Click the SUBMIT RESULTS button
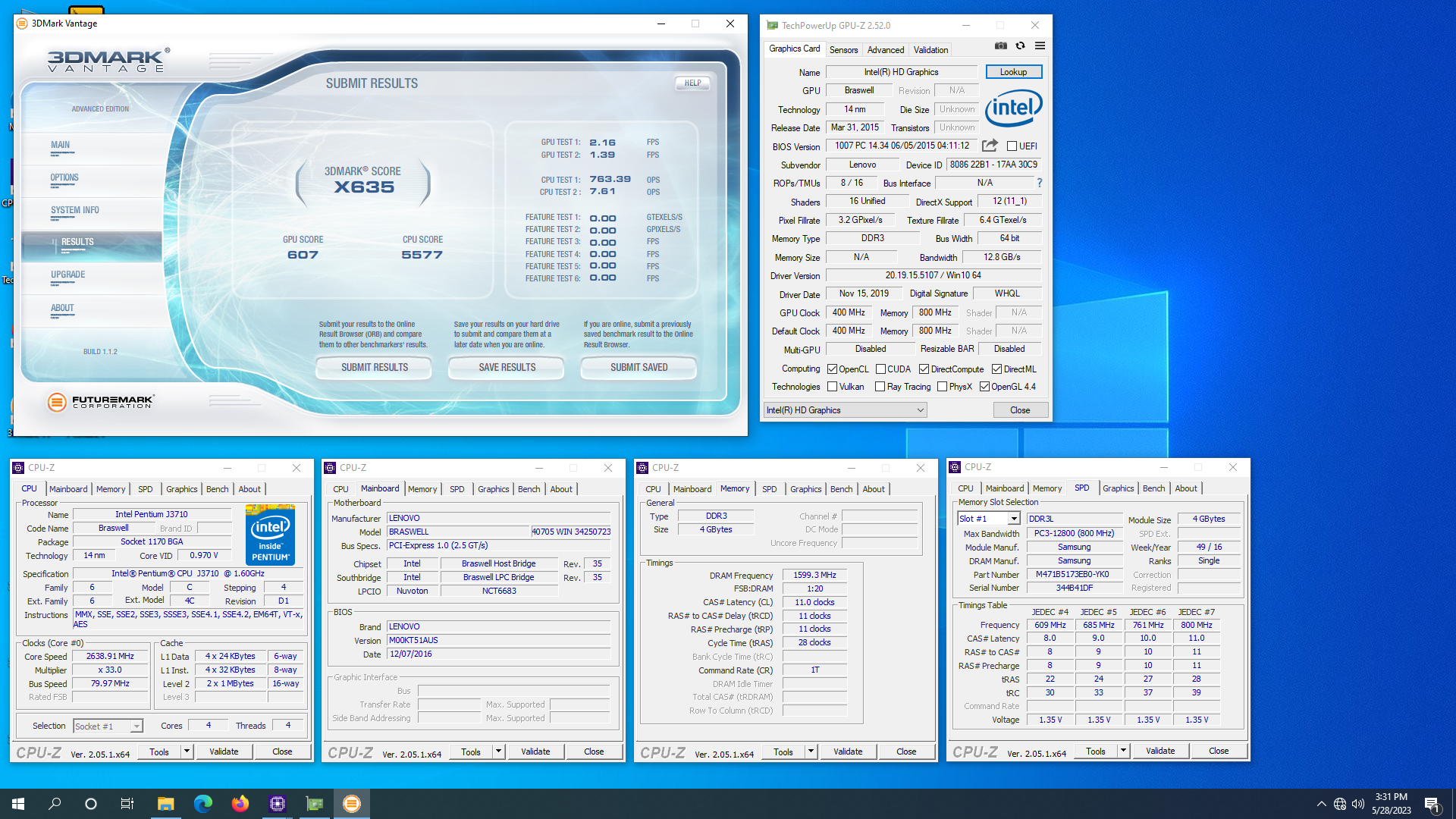The width and height of the screenshot is (1456, 819). click(x=375, y=367)
